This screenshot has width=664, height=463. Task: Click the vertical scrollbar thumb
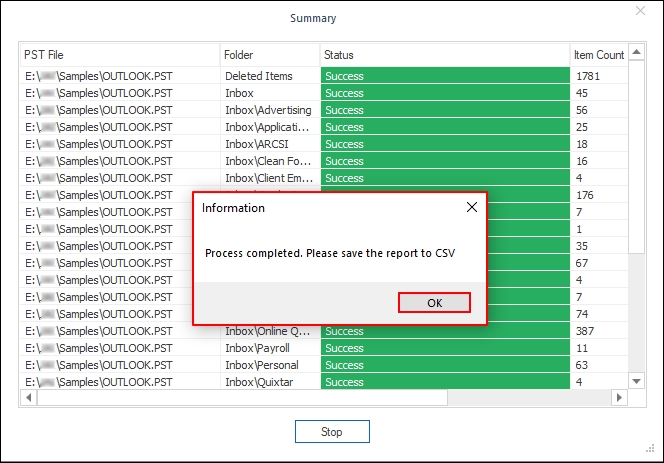tap(636, 157)
